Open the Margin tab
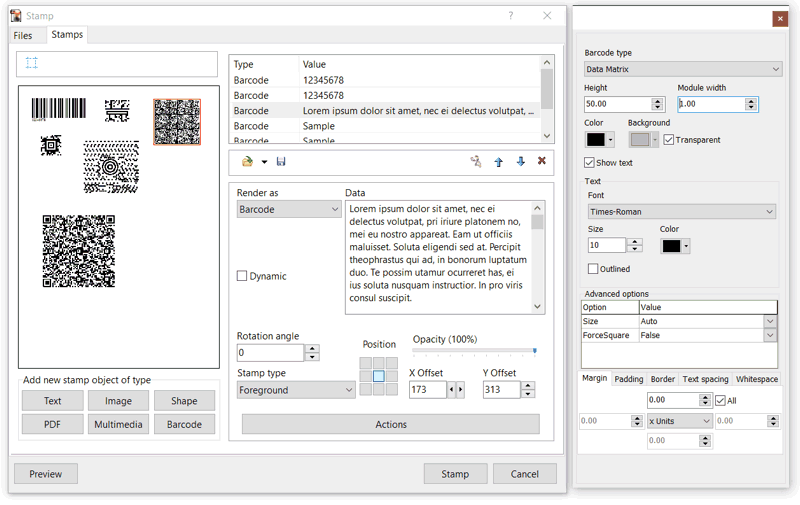 [594, 378]
